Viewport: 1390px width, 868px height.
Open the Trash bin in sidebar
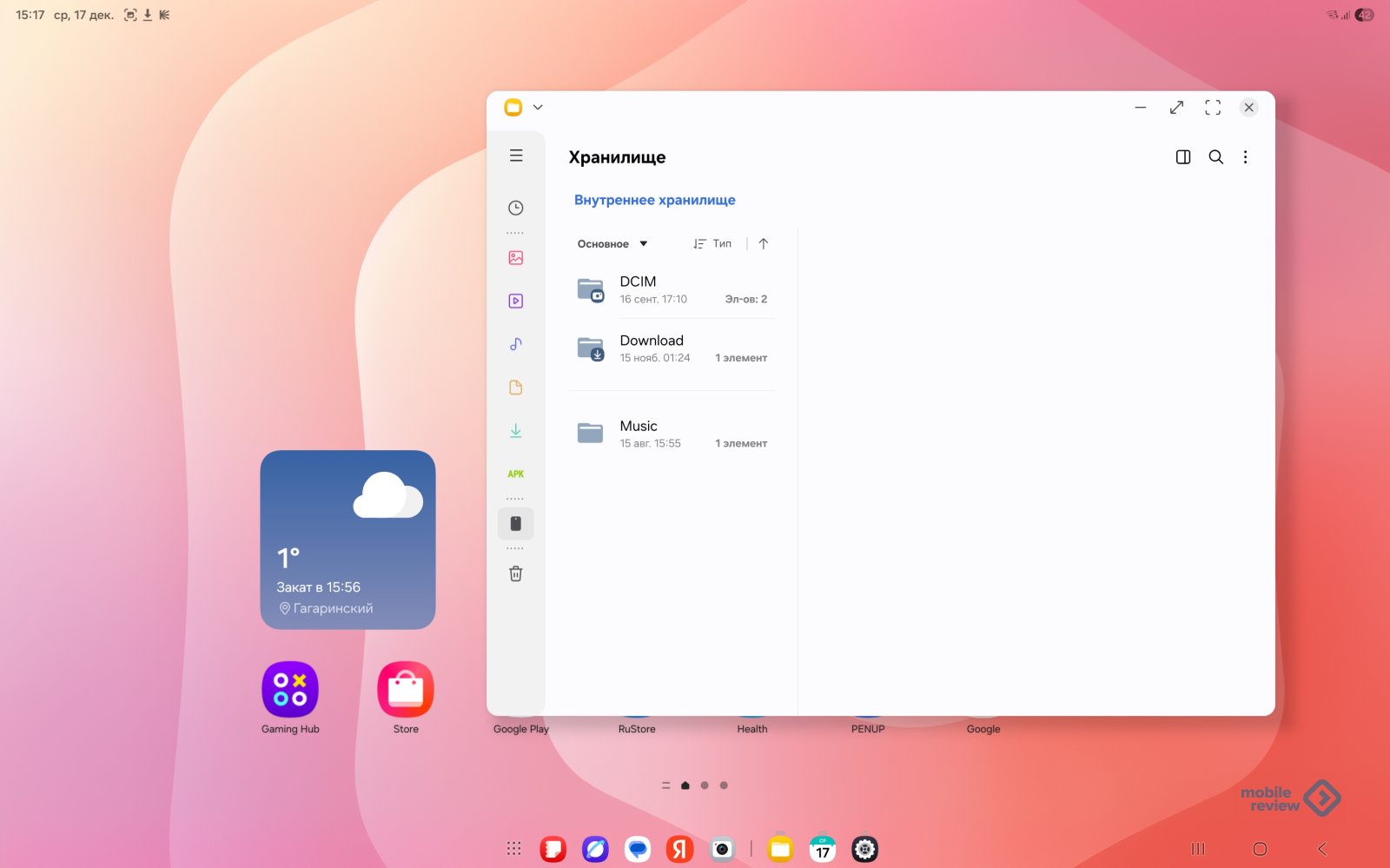tap(515, 573)
